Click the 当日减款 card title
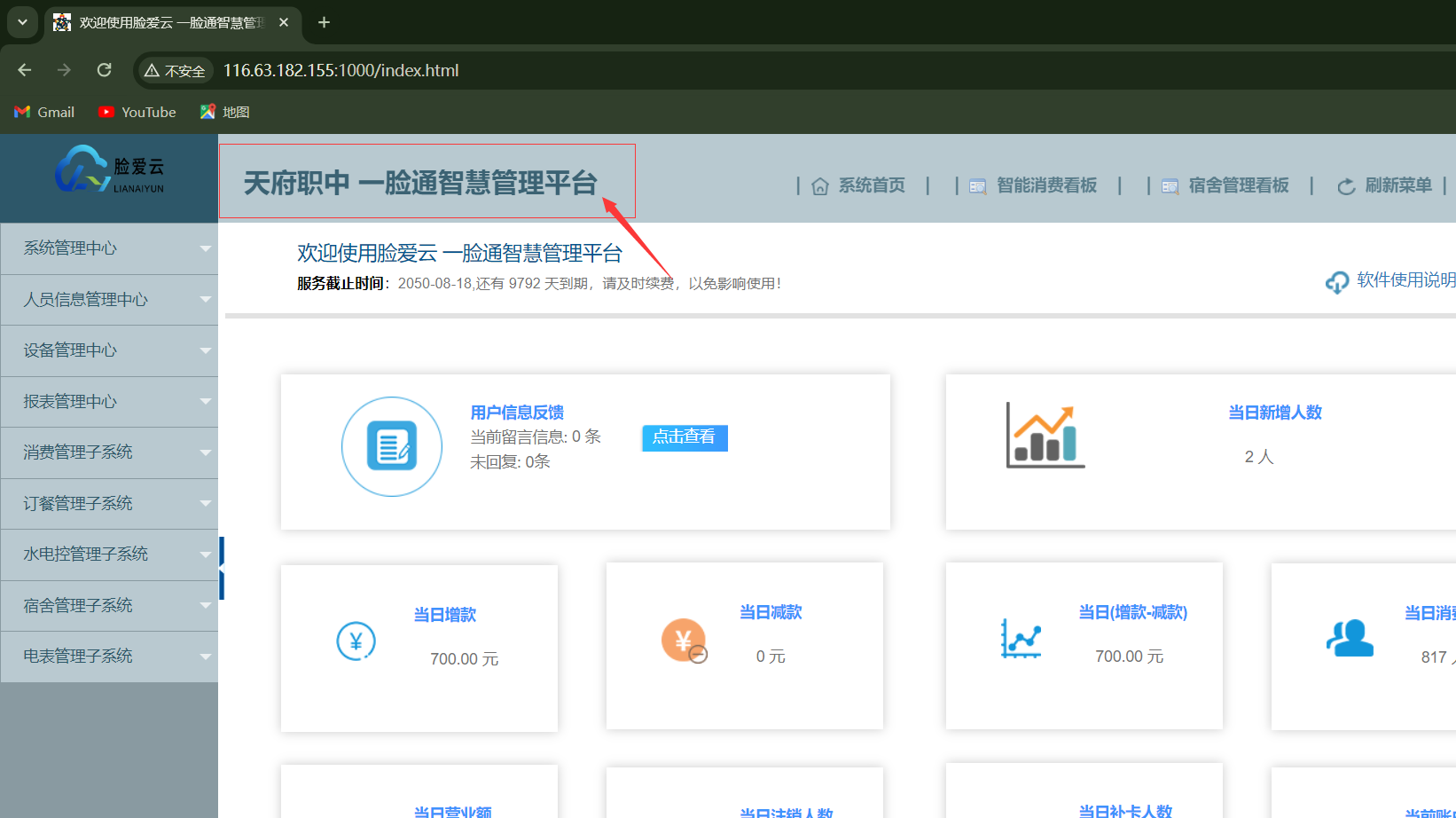 pos(771,612)
